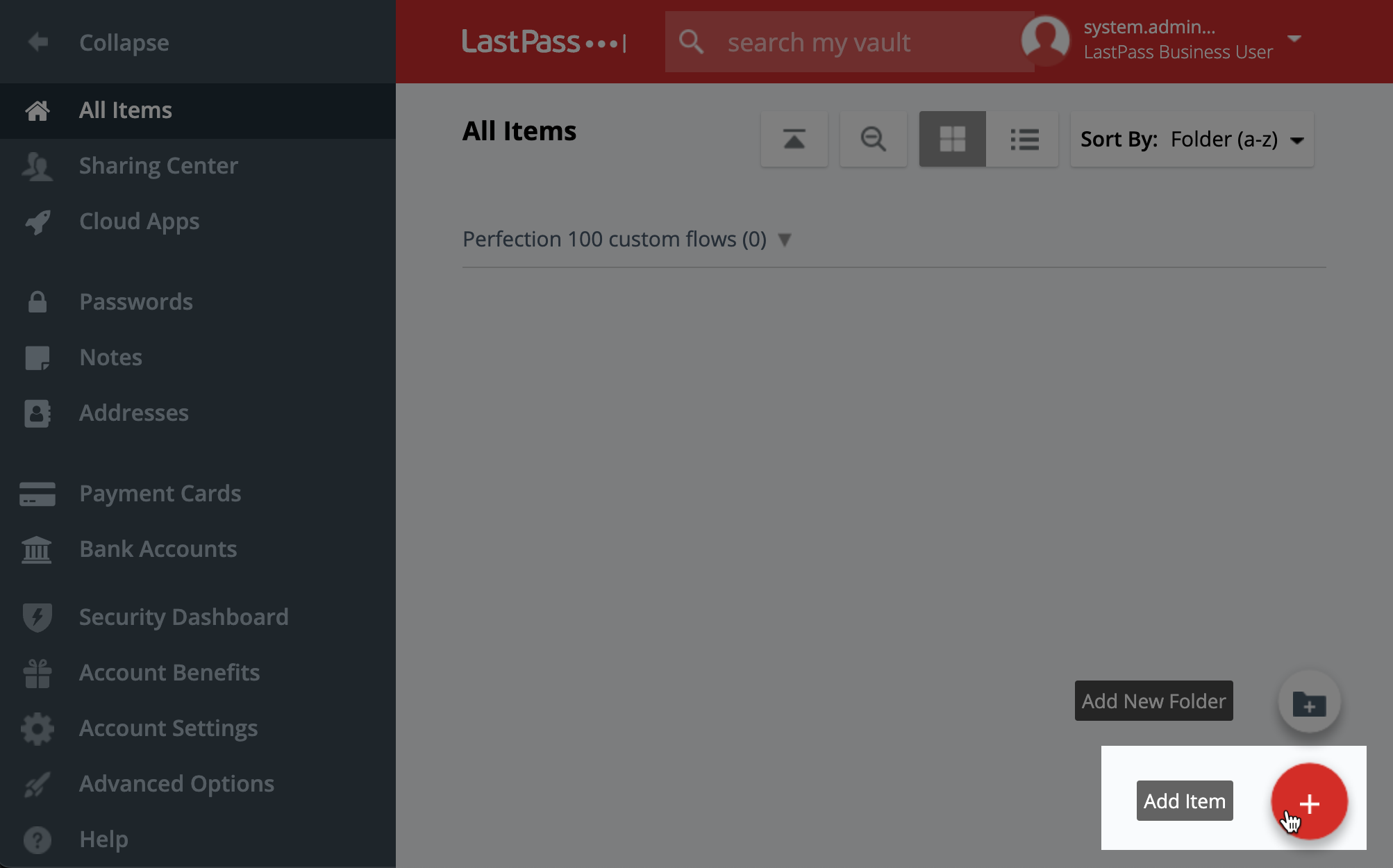
Task: Click the red Add Item plus button
Action: click(x=1310, y=801)
